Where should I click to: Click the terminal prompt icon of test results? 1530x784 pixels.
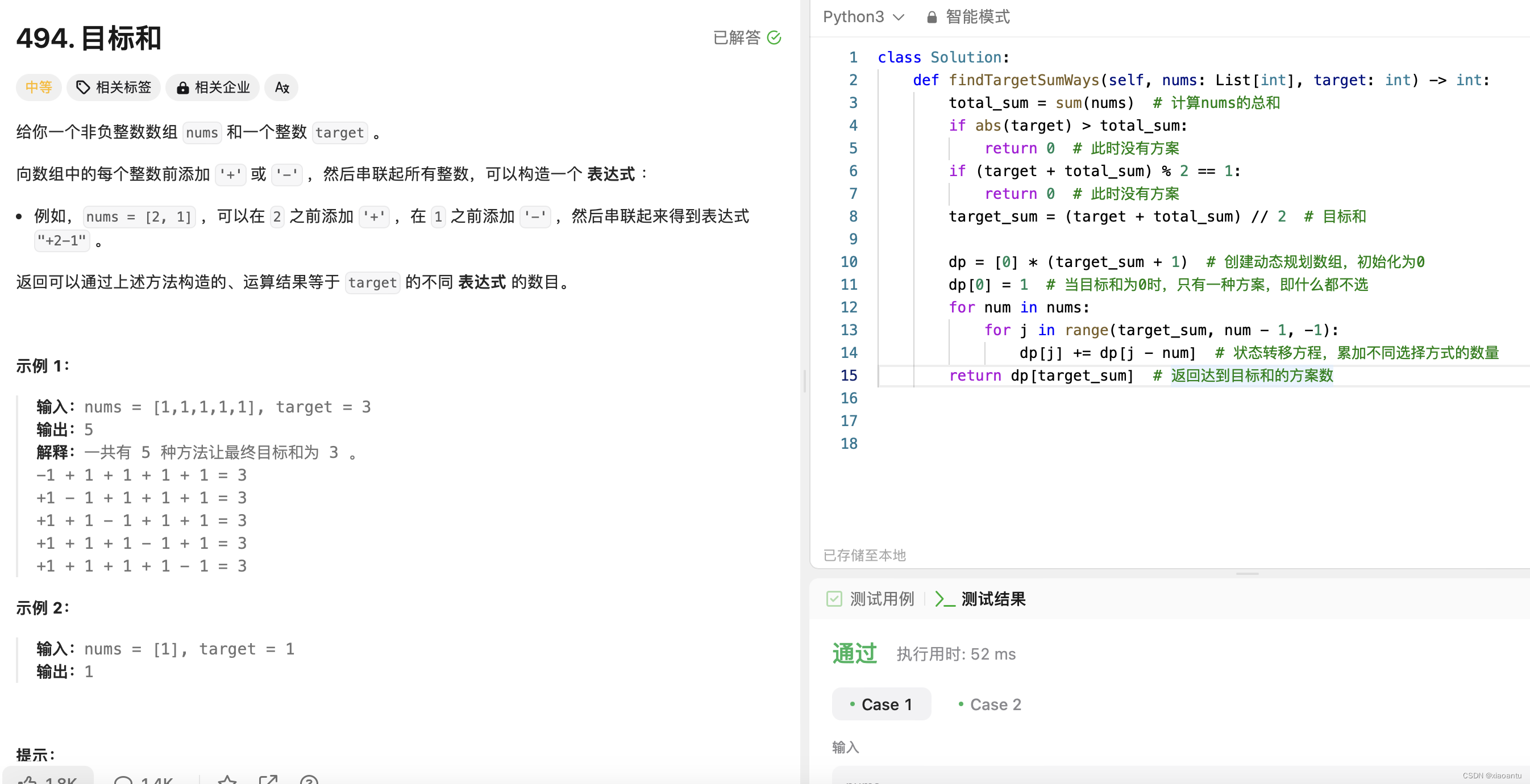tap(945, 599)
